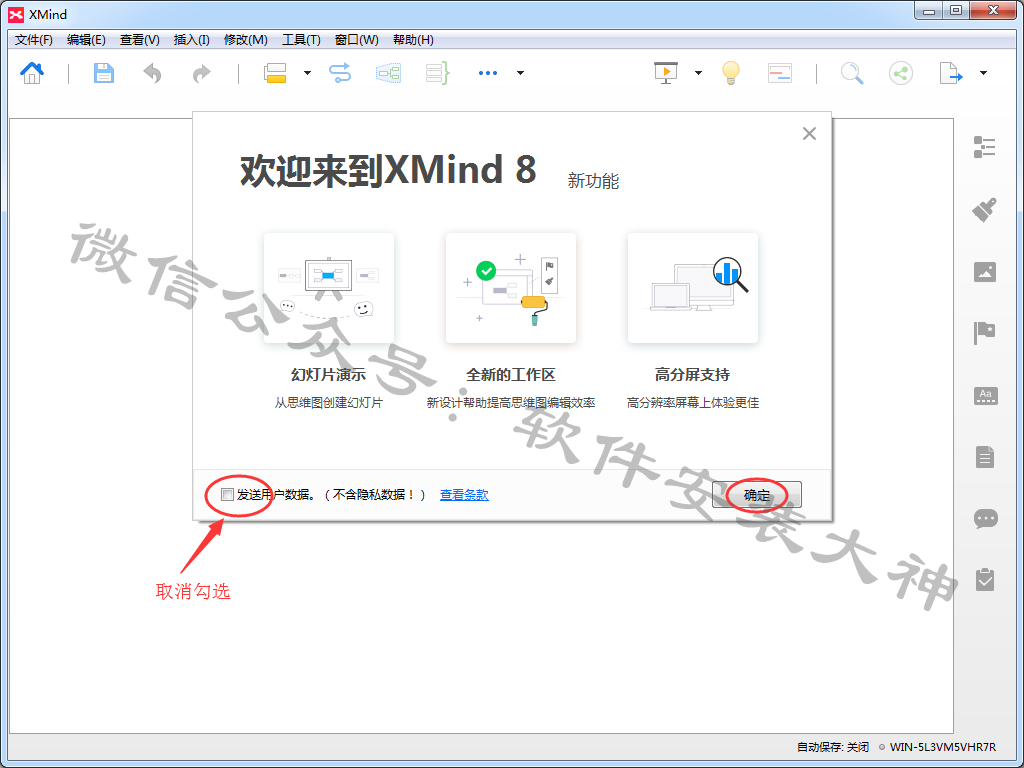Click the 从思维图创建幻灯片 description

pyautogui.click(x=328, y=403)
